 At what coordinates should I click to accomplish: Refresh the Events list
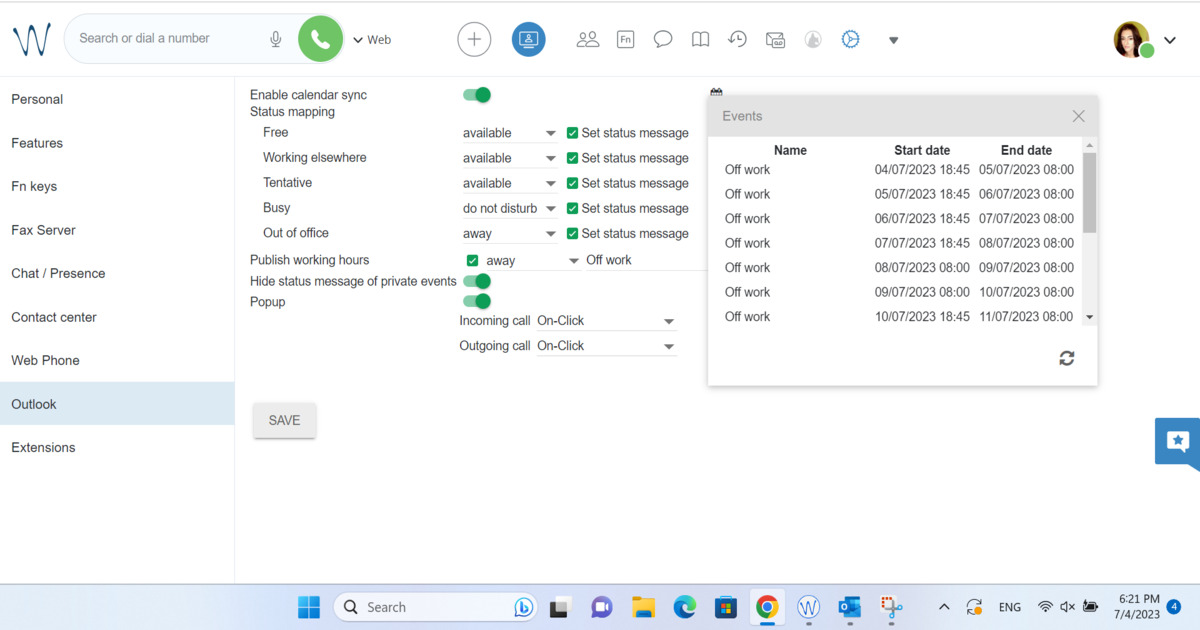pyautogui.click(x=1066, y=358)
